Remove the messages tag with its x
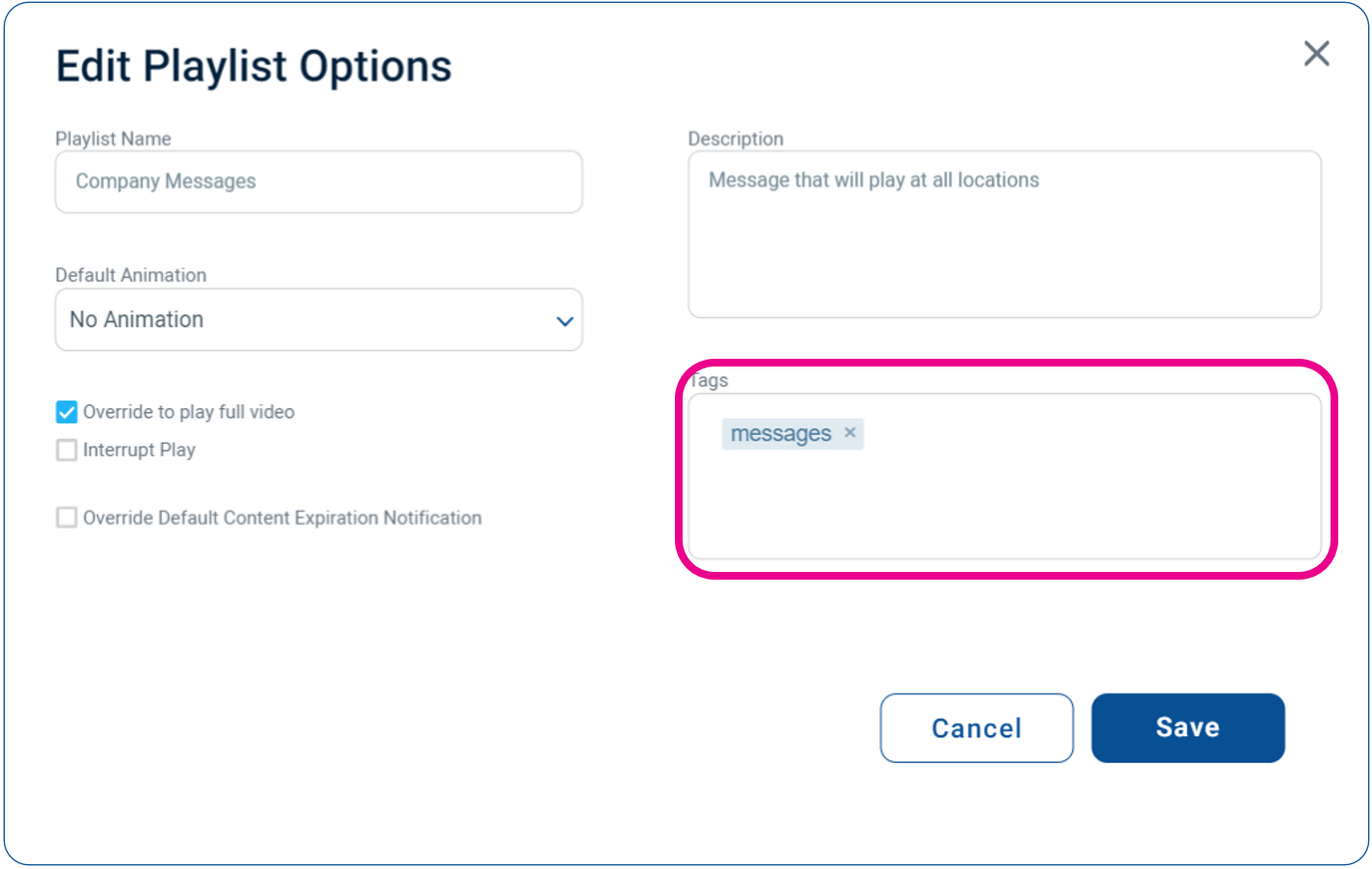 pyautogui.click(x=849, y=433)
